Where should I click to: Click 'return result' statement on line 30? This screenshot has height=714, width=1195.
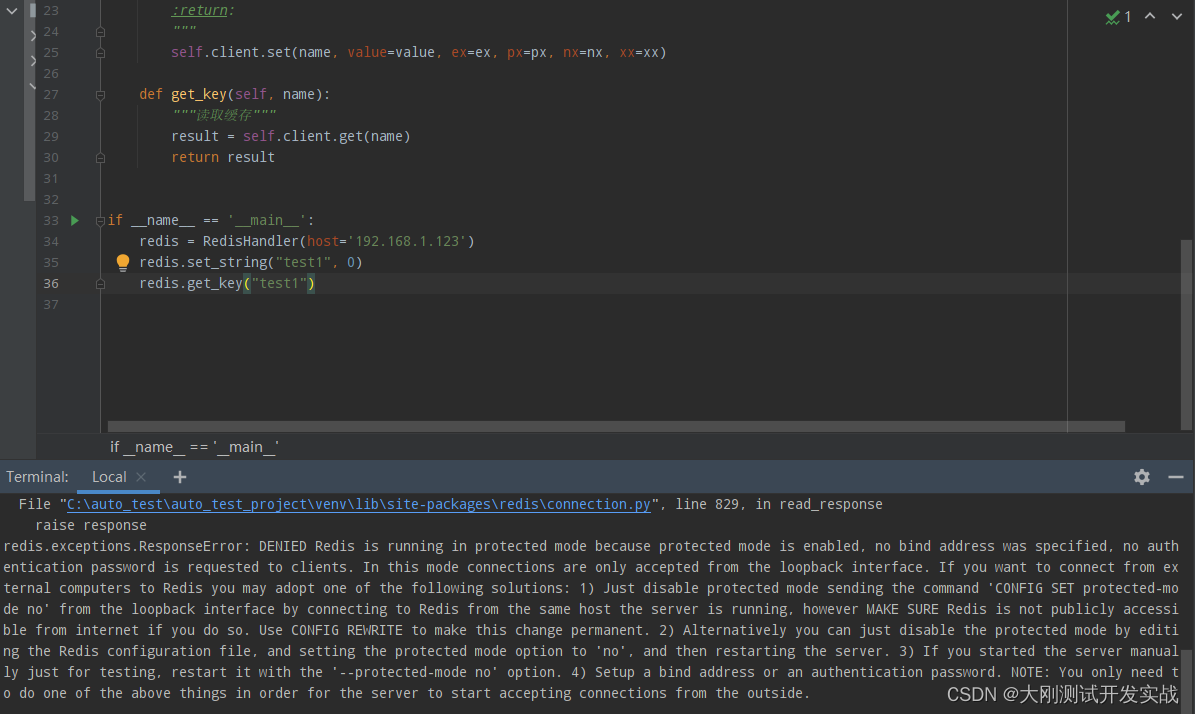point(223,157)
